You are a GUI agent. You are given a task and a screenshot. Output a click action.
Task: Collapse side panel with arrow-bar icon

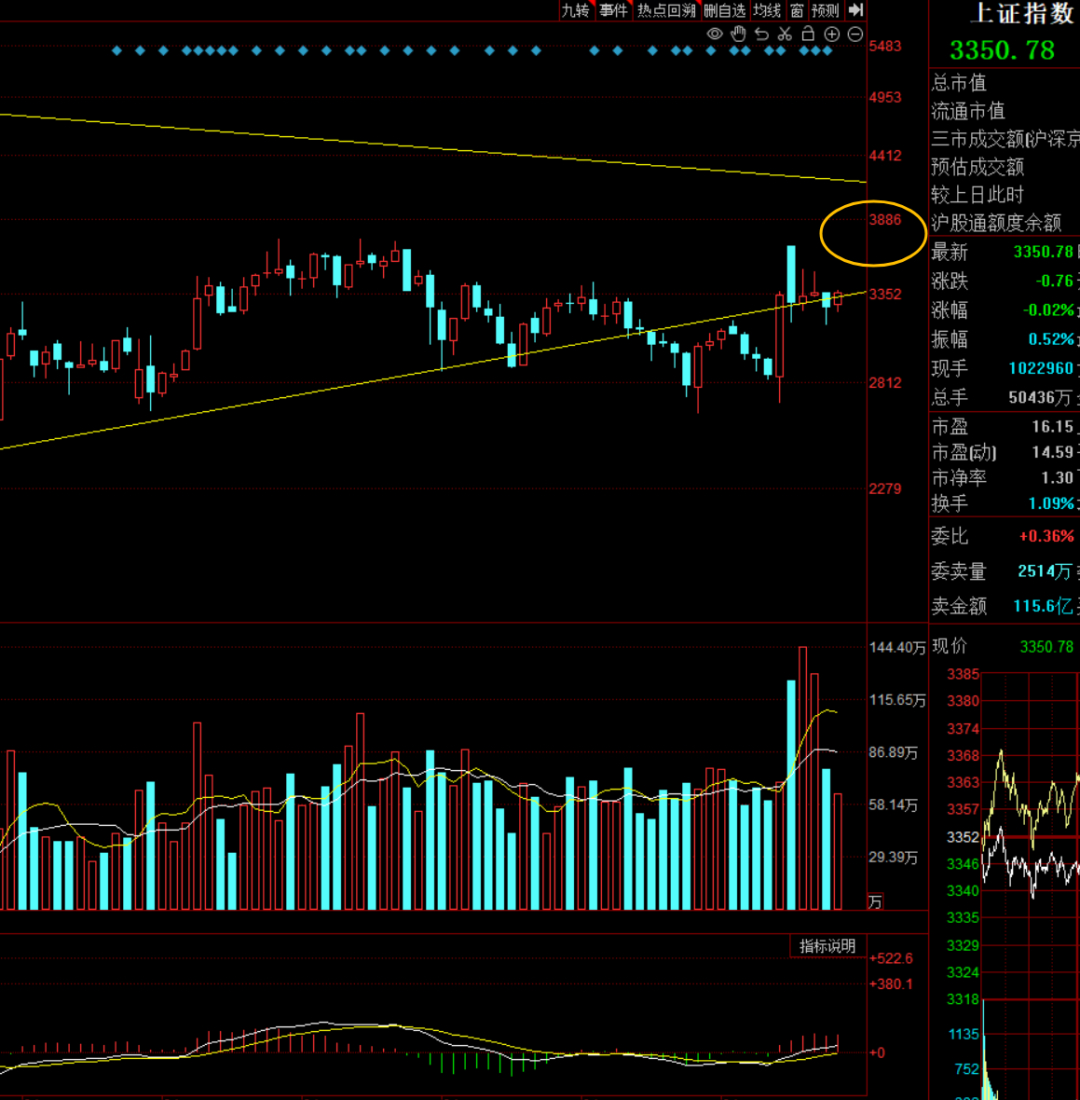coord(855,10)
